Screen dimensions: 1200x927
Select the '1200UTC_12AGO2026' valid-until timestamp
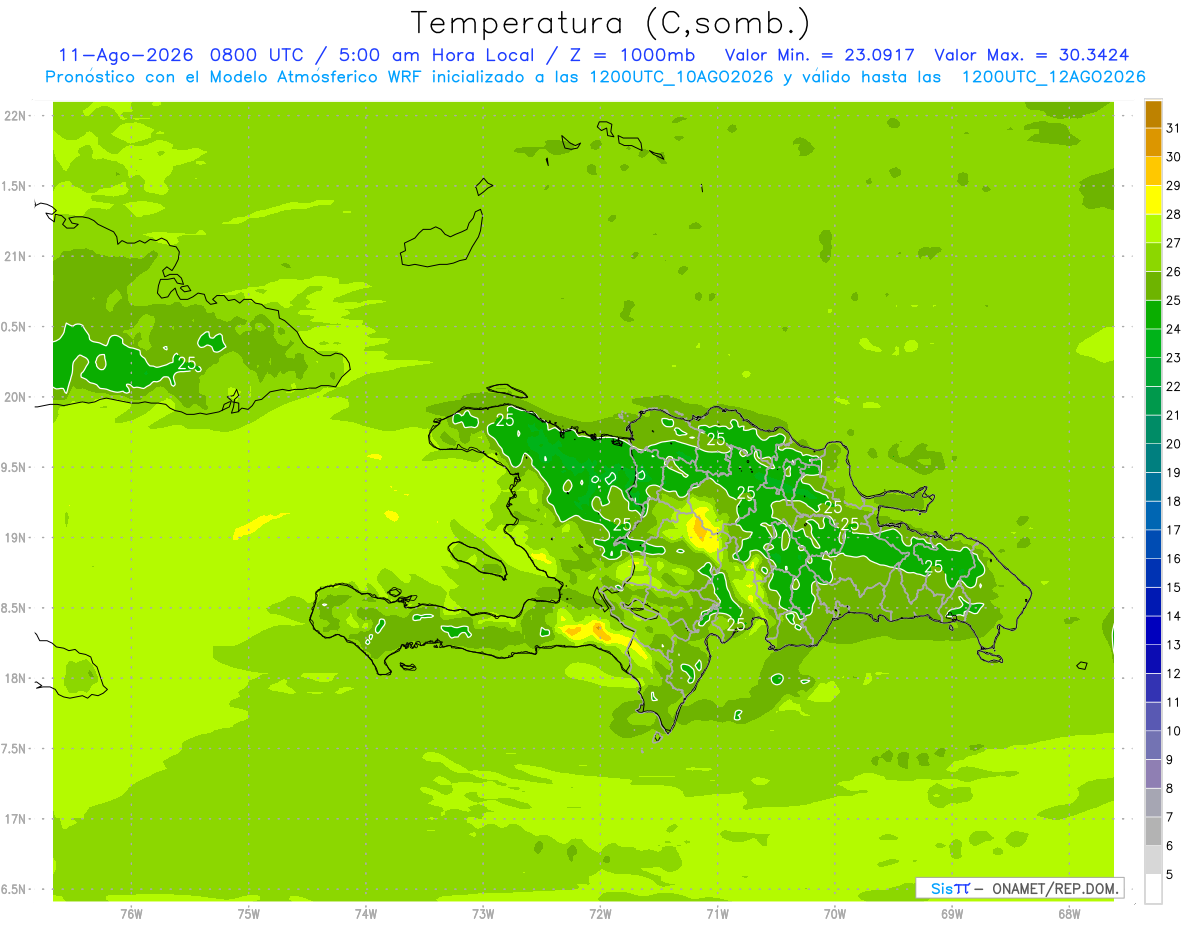click(1053, 77)
